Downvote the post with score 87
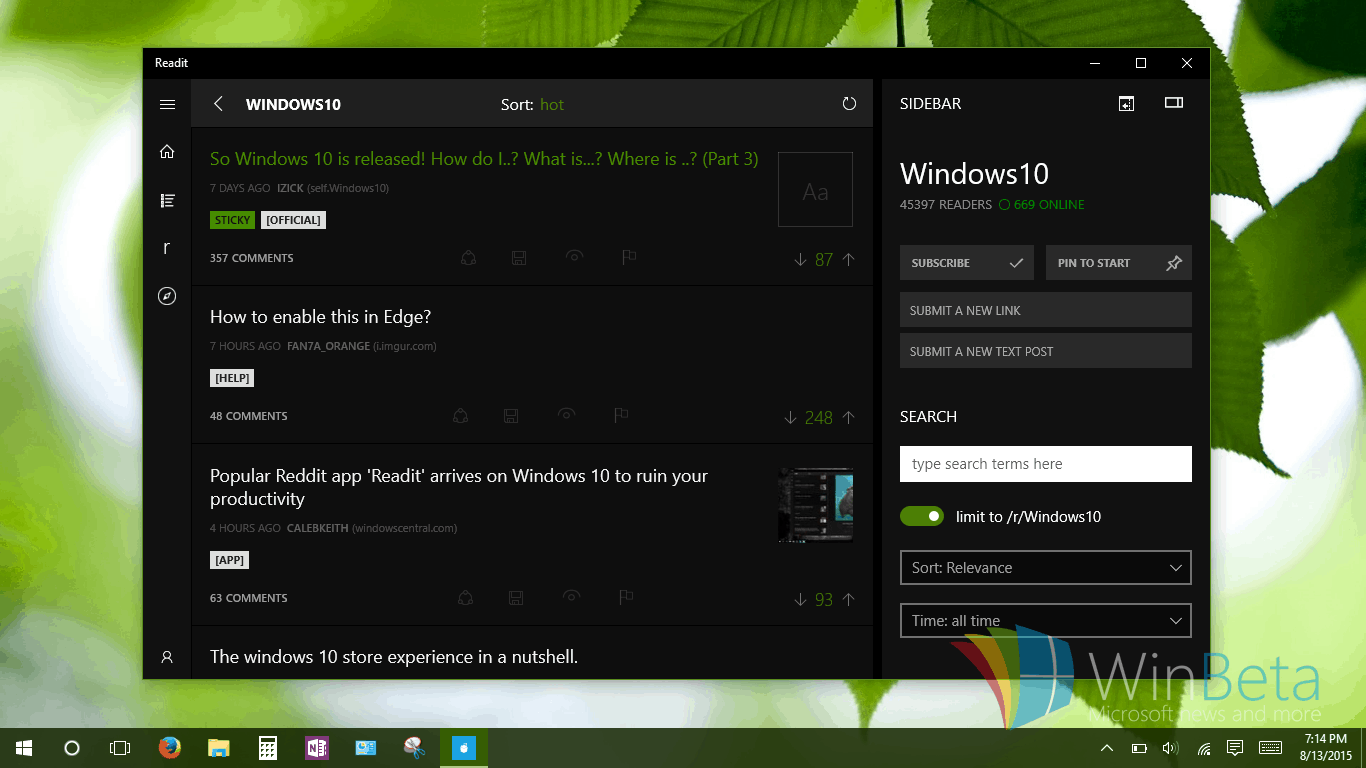The image size is (1366, 768). click(x=800, y=259)
